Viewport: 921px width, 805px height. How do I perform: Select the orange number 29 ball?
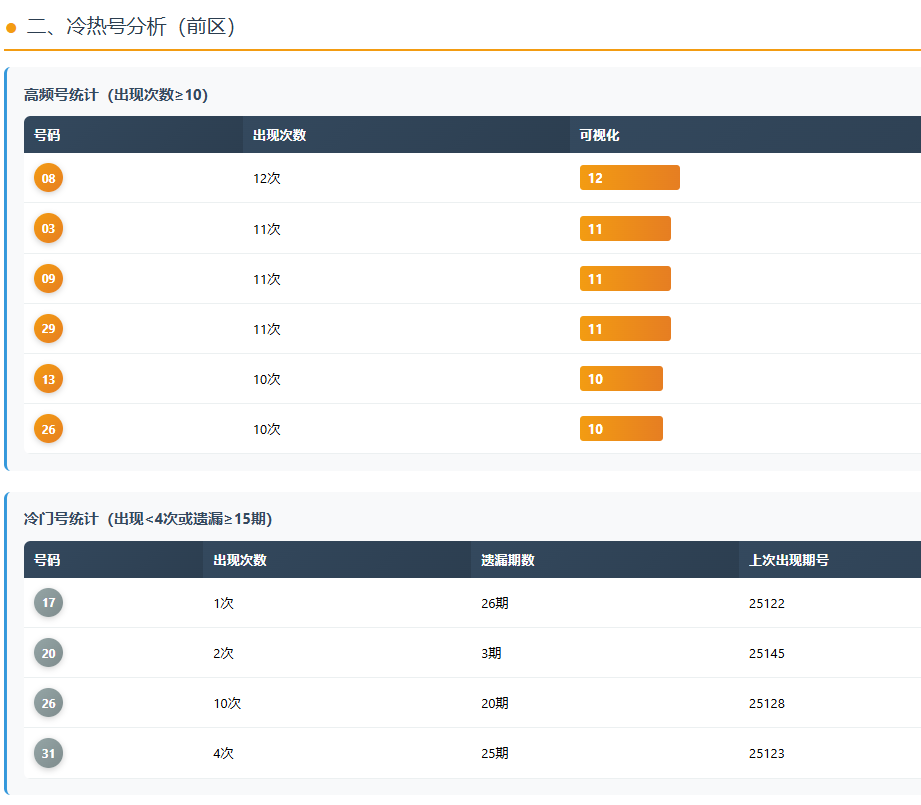[48, 328]
